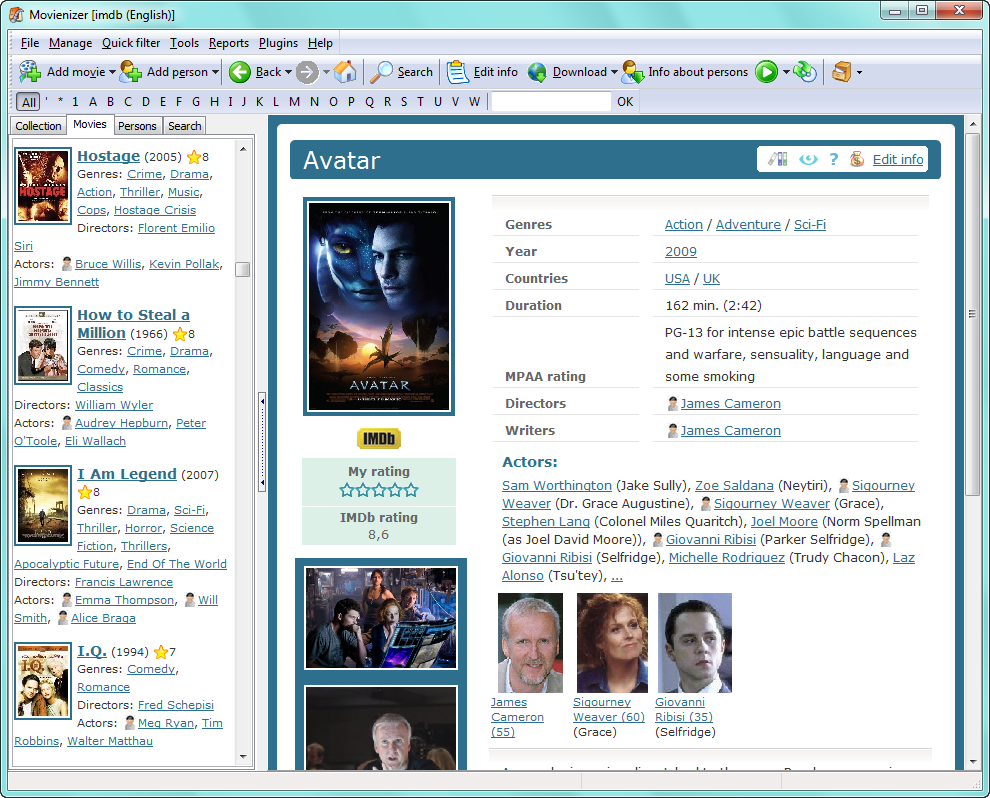Rate Avatar with the first star
The height and width of the screenshot is (798, 990).
[x=347, y=490]
